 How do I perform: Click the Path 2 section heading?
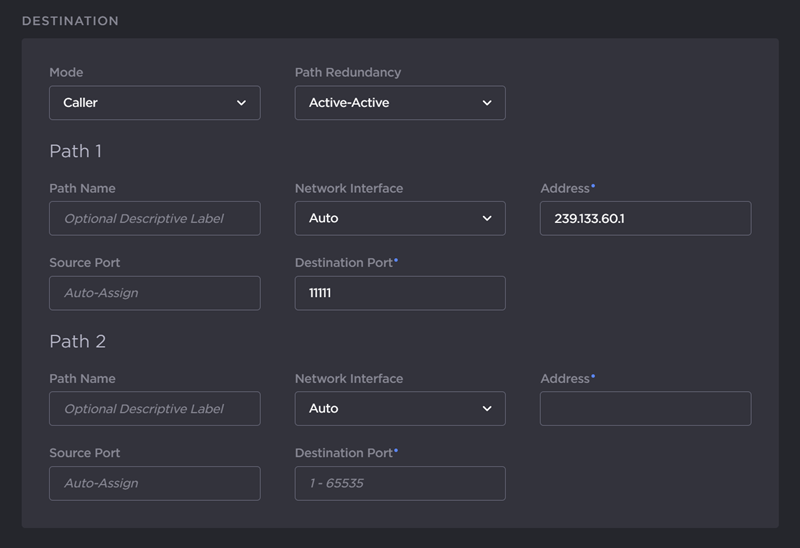point(77,341)
